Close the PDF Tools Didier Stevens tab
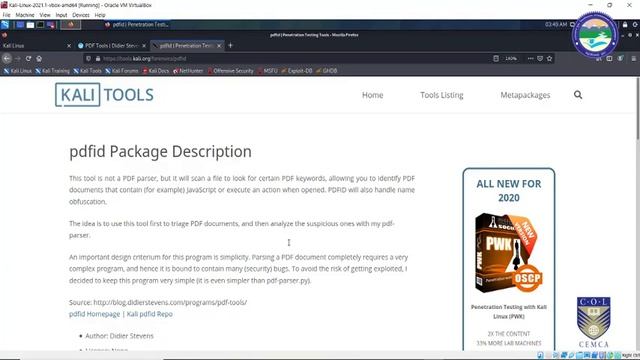Image resolution: width=640 pixels, height=360 pixels. 144,46
